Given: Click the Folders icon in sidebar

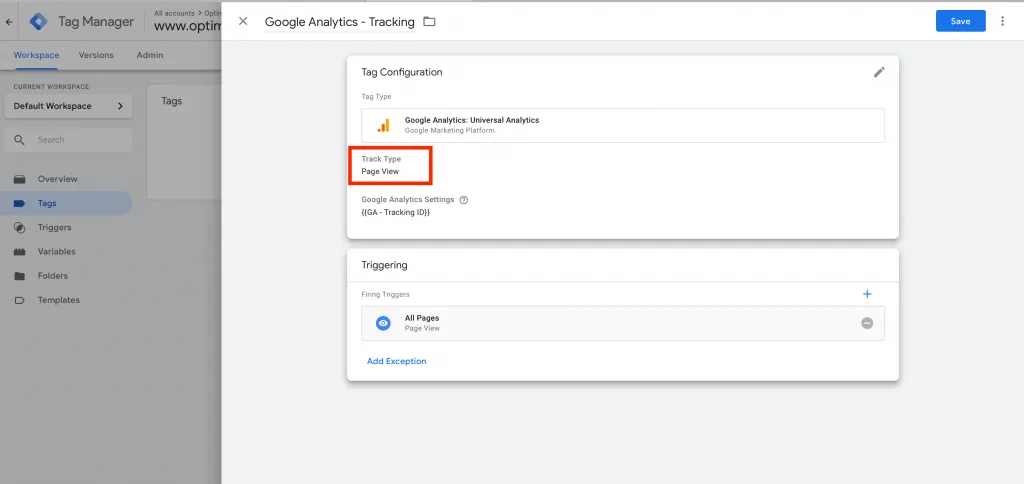Looking at the screenshot, I should [x=20, y=276].
